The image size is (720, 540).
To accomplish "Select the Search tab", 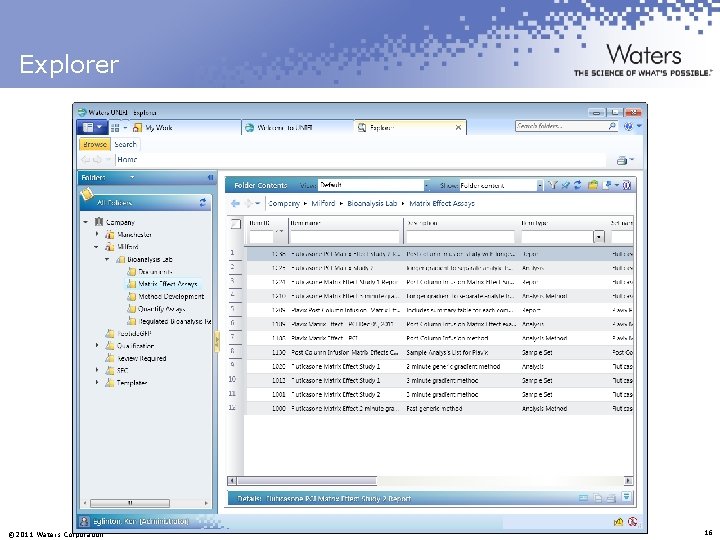I will click(125, 144).
